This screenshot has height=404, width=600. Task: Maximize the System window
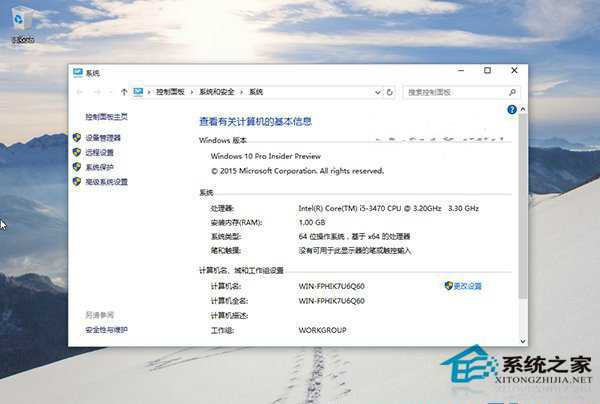488,70
